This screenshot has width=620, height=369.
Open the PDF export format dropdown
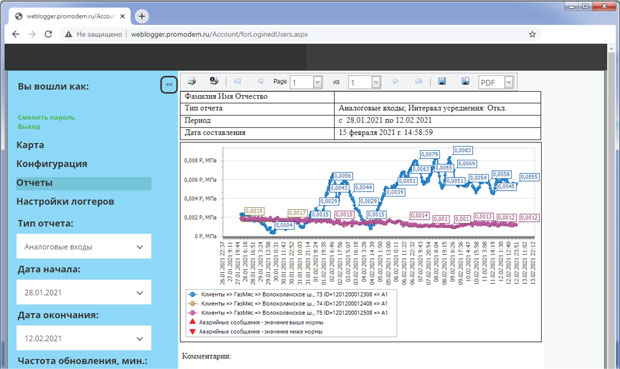[509, 82]
